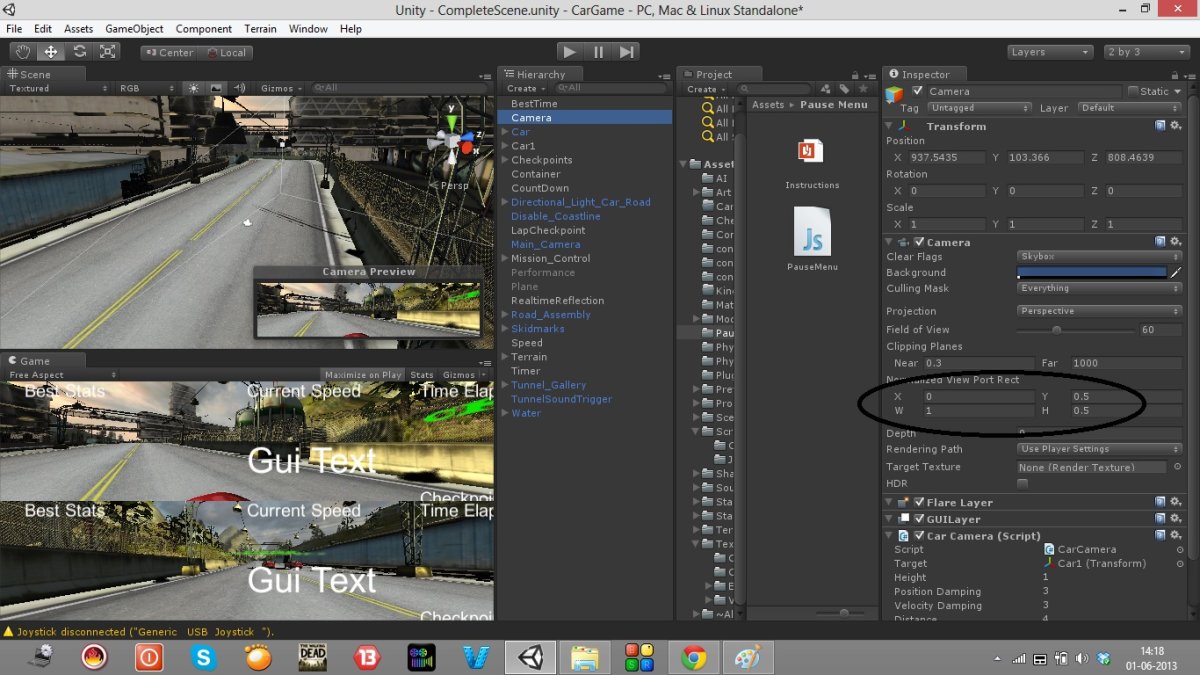Toggle the Local handle rotation button

pyautogui.click(x=225, y=52)
